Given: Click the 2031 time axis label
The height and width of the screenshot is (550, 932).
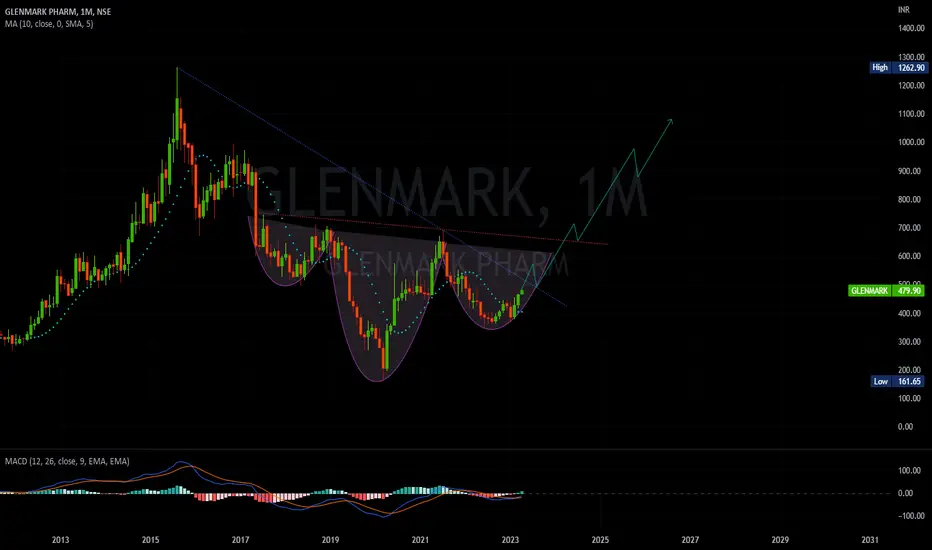Looking at the screenshot, I should pos(870,540).
